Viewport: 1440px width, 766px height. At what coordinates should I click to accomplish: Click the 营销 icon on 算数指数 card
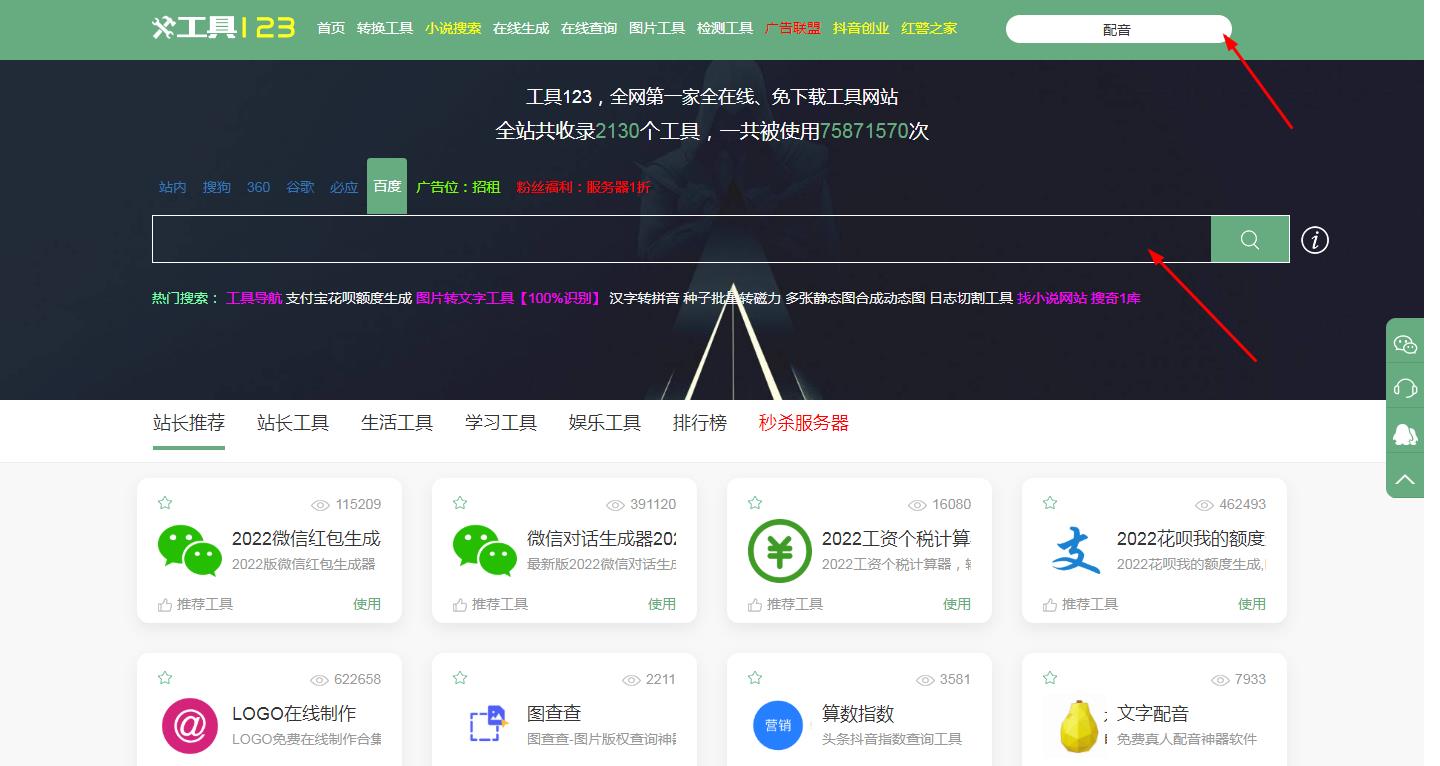(x=777, y=724)
